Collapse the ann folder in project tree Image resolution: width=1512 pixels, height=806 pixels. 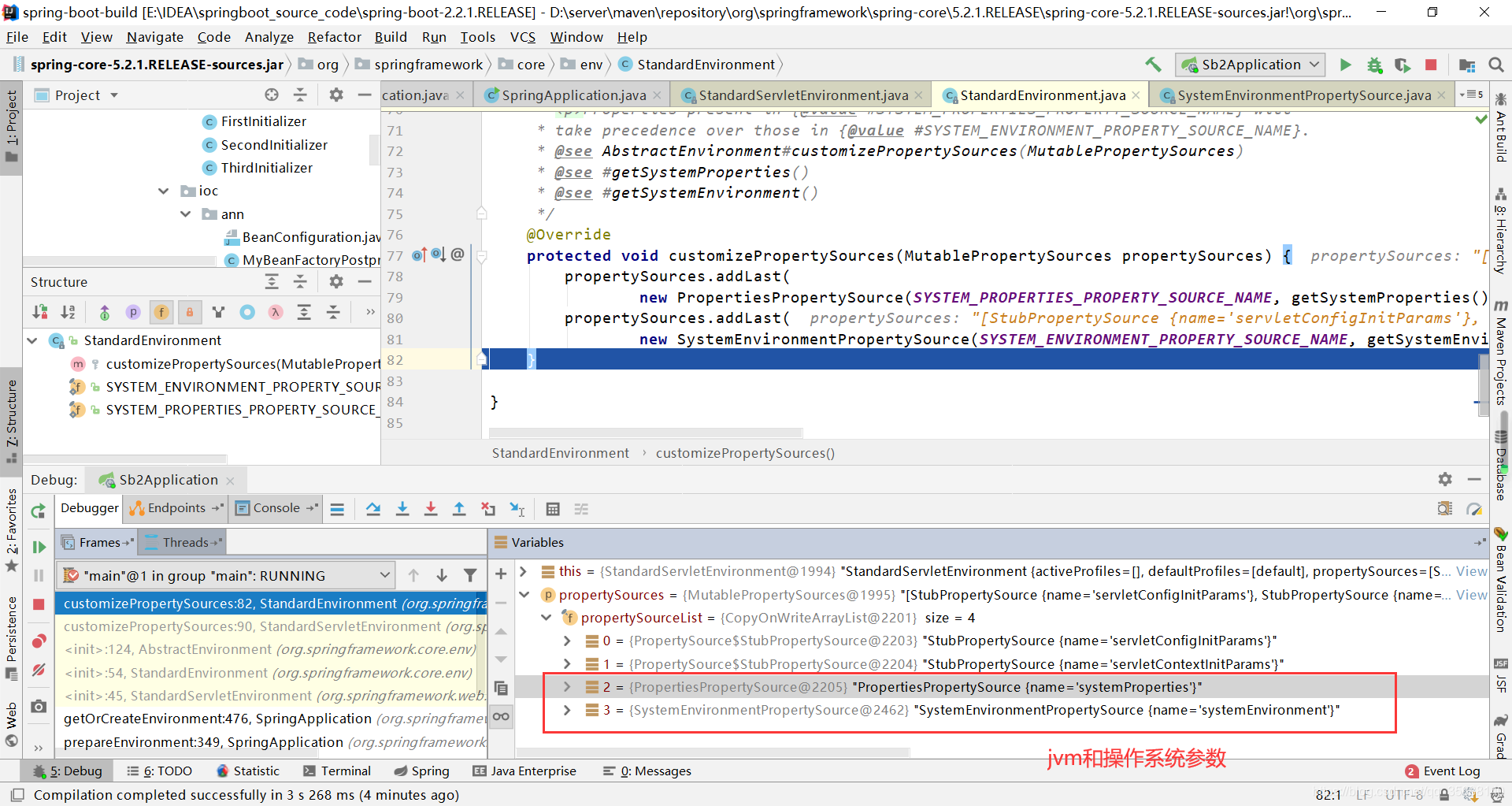tap(185, 214)
